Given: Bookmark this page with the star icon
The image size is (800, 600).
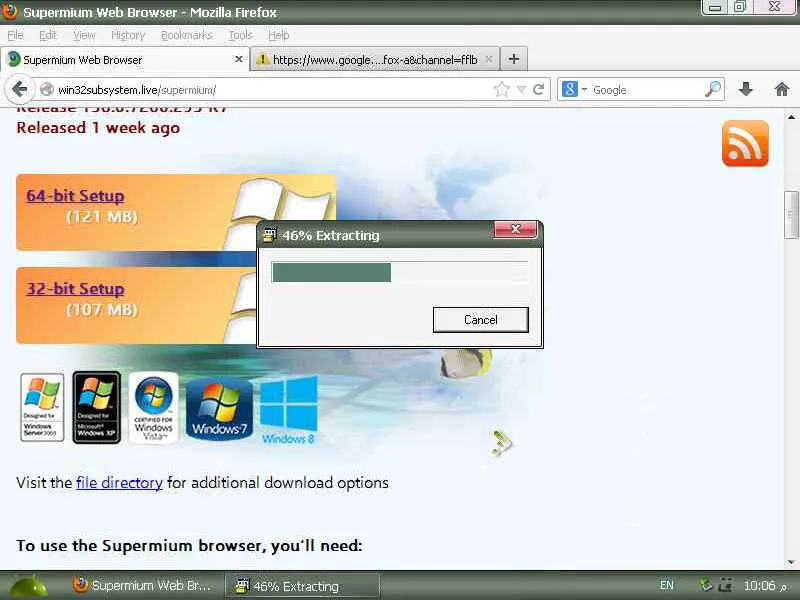Looking at the screenshot, I should pyautogui.click(x=502, y=90).
